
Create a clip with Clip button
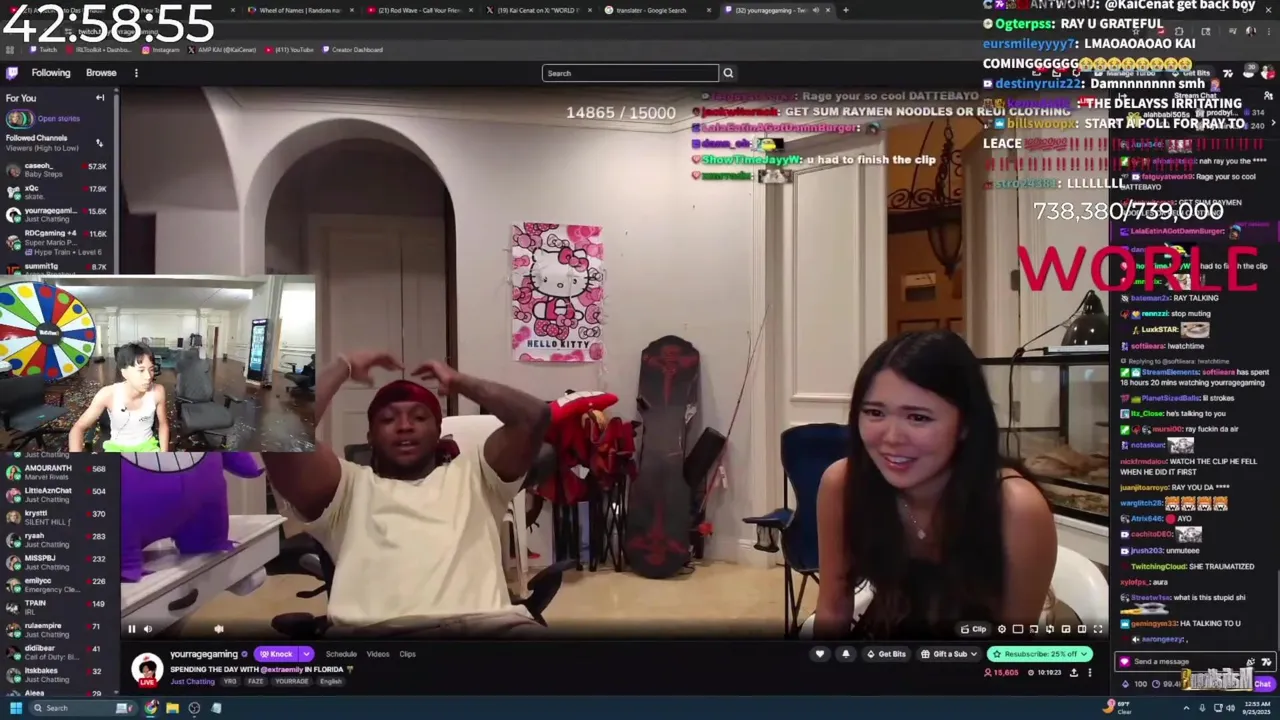click(973, 629)
